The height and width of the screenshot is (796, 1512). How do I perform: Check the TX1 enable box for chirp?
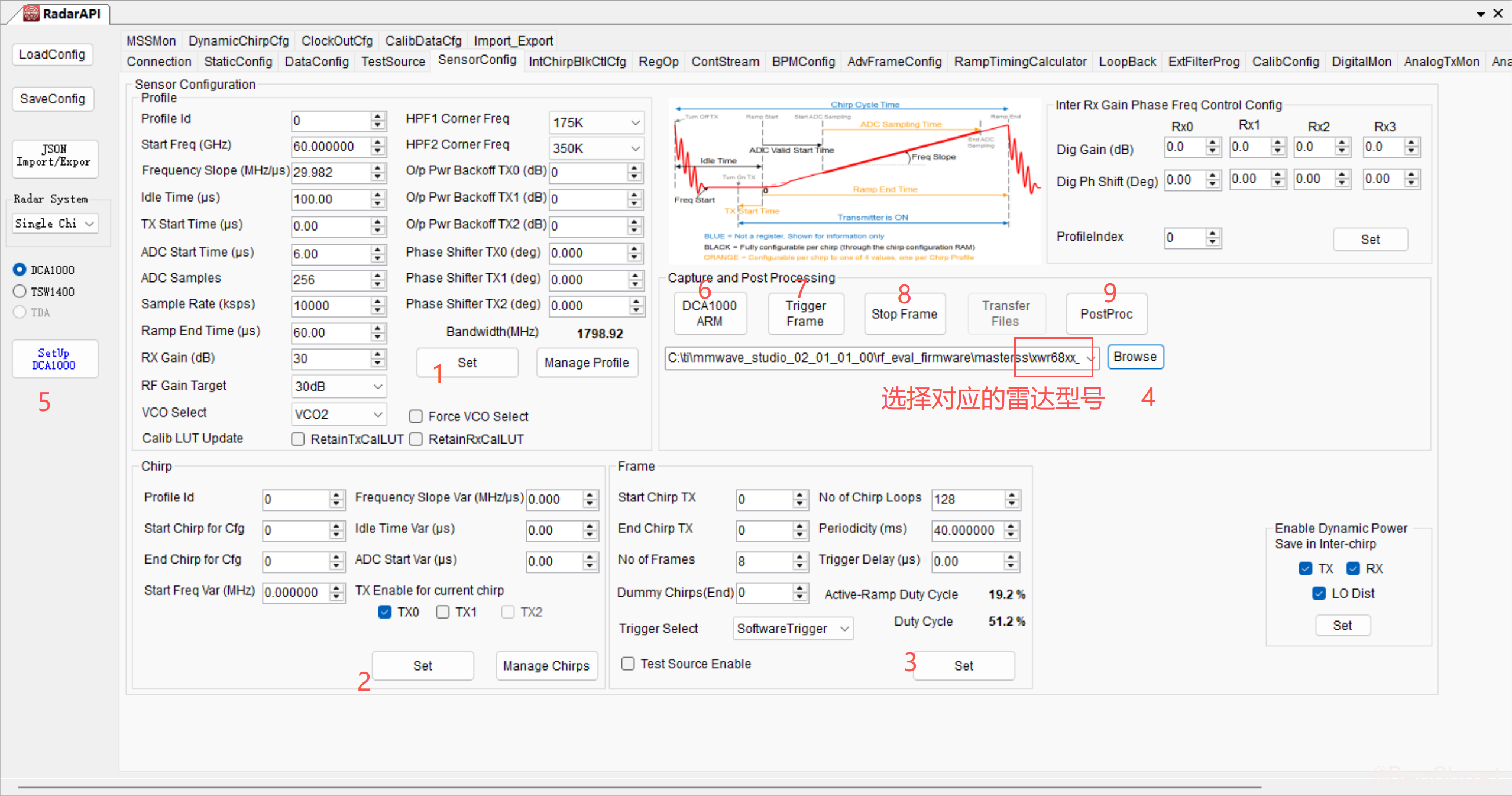442,612
